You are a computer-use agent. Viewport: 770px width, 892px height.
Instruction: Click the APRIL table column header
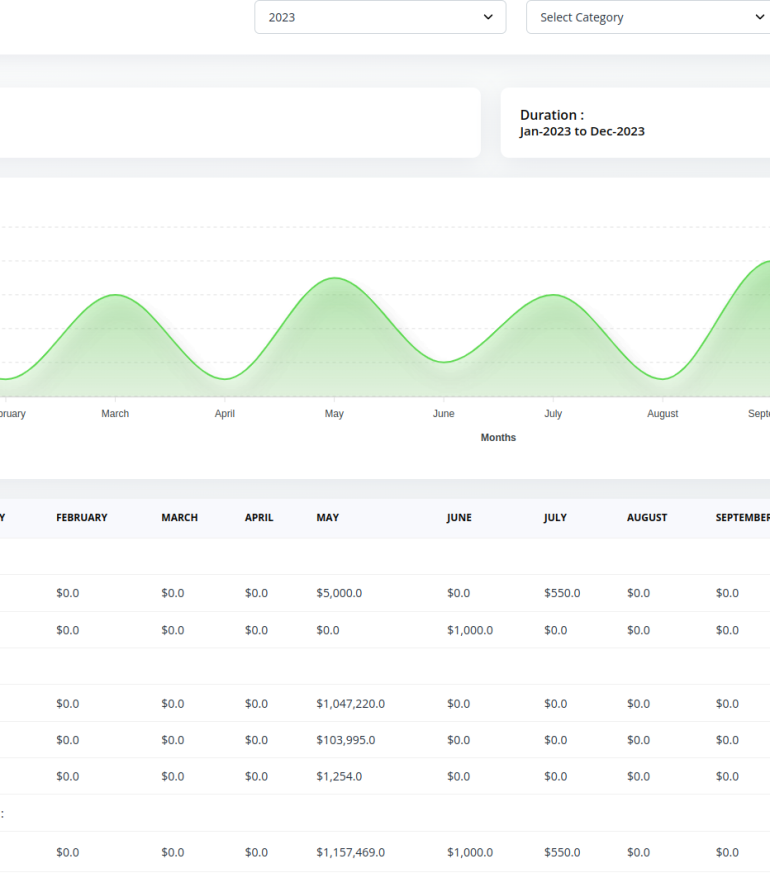tap(259, 518)
